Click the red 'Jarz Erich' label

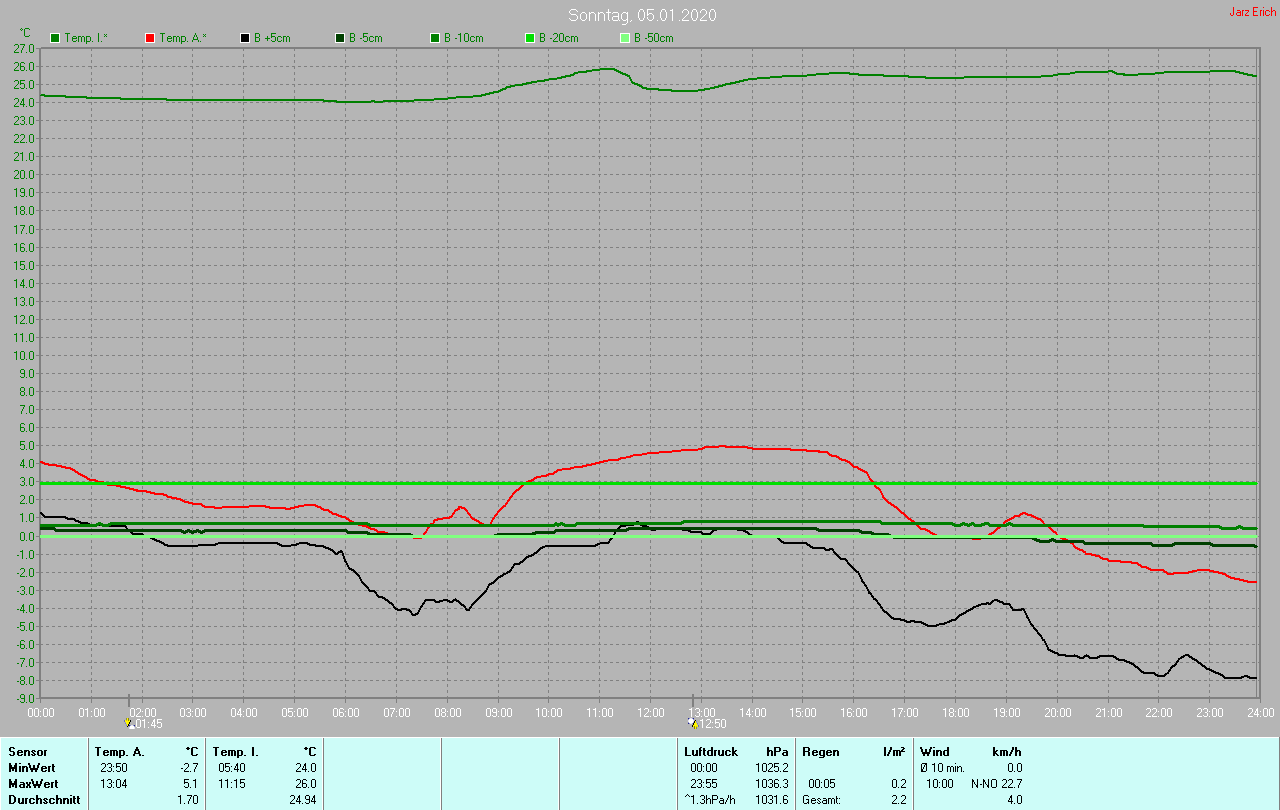coord(1252,12)
